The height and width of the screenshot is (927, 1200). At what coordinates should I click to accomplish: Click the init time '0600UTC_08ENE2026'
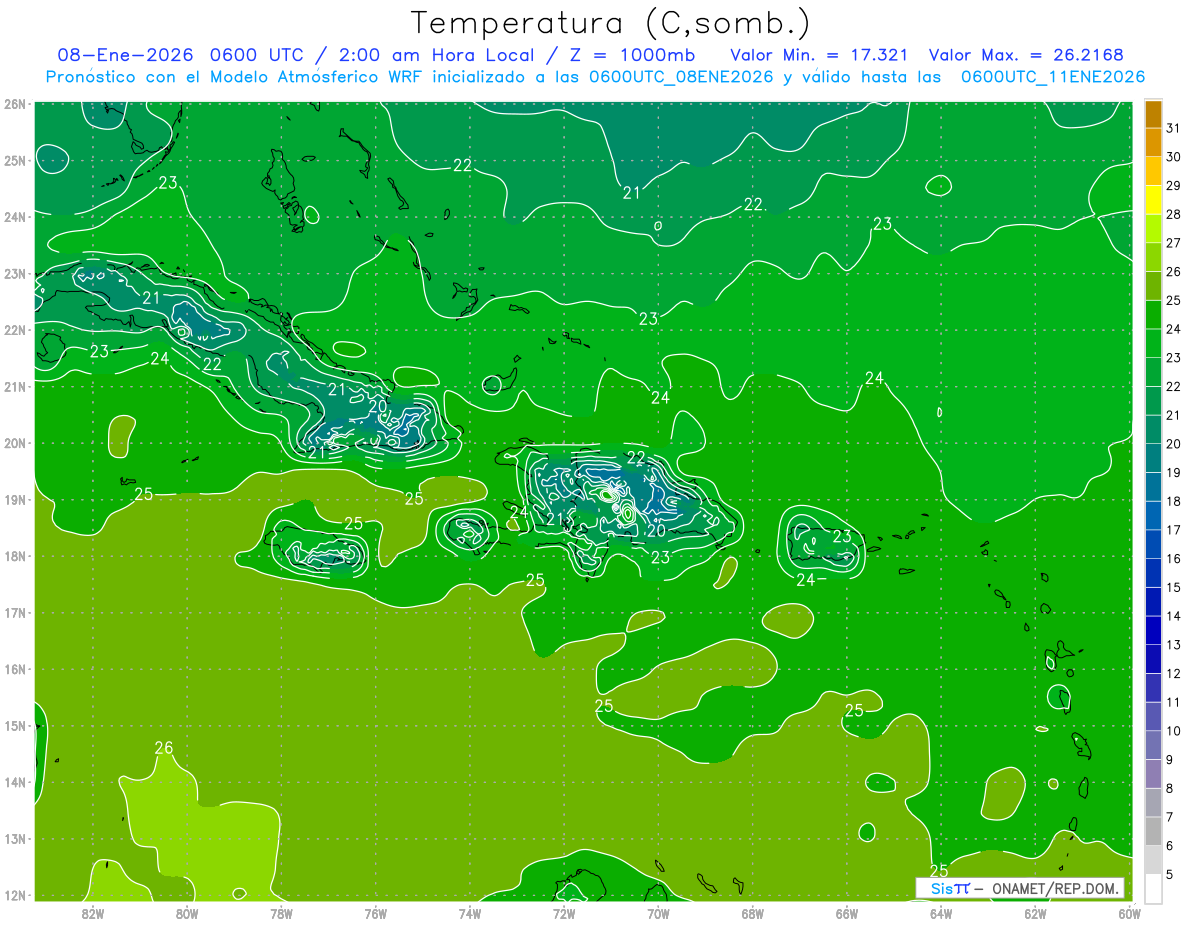click(x=681, y=77)
